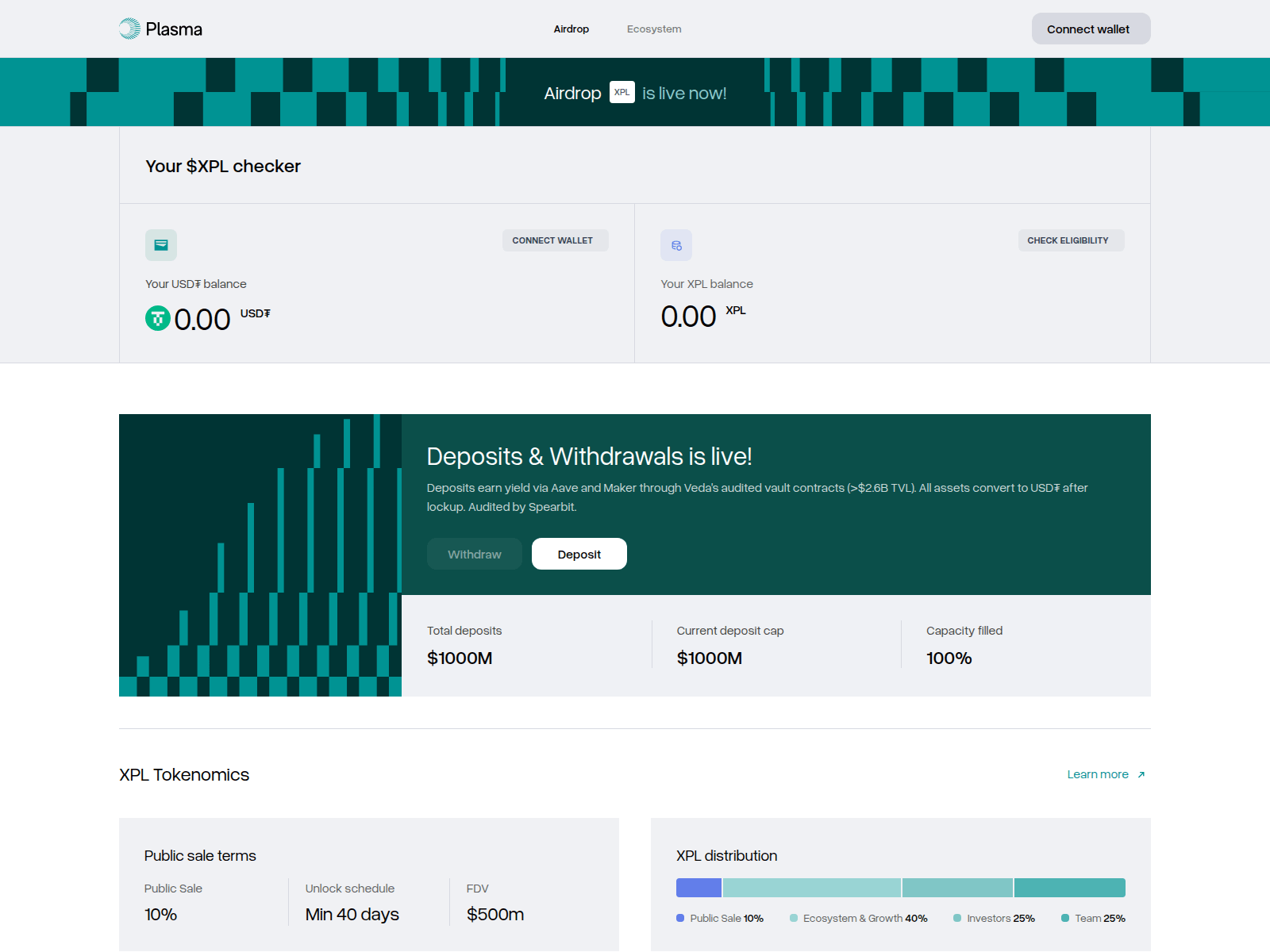Click the Airdrop is live now banner text
The image size is (1270, 952).
pos(635,93)
